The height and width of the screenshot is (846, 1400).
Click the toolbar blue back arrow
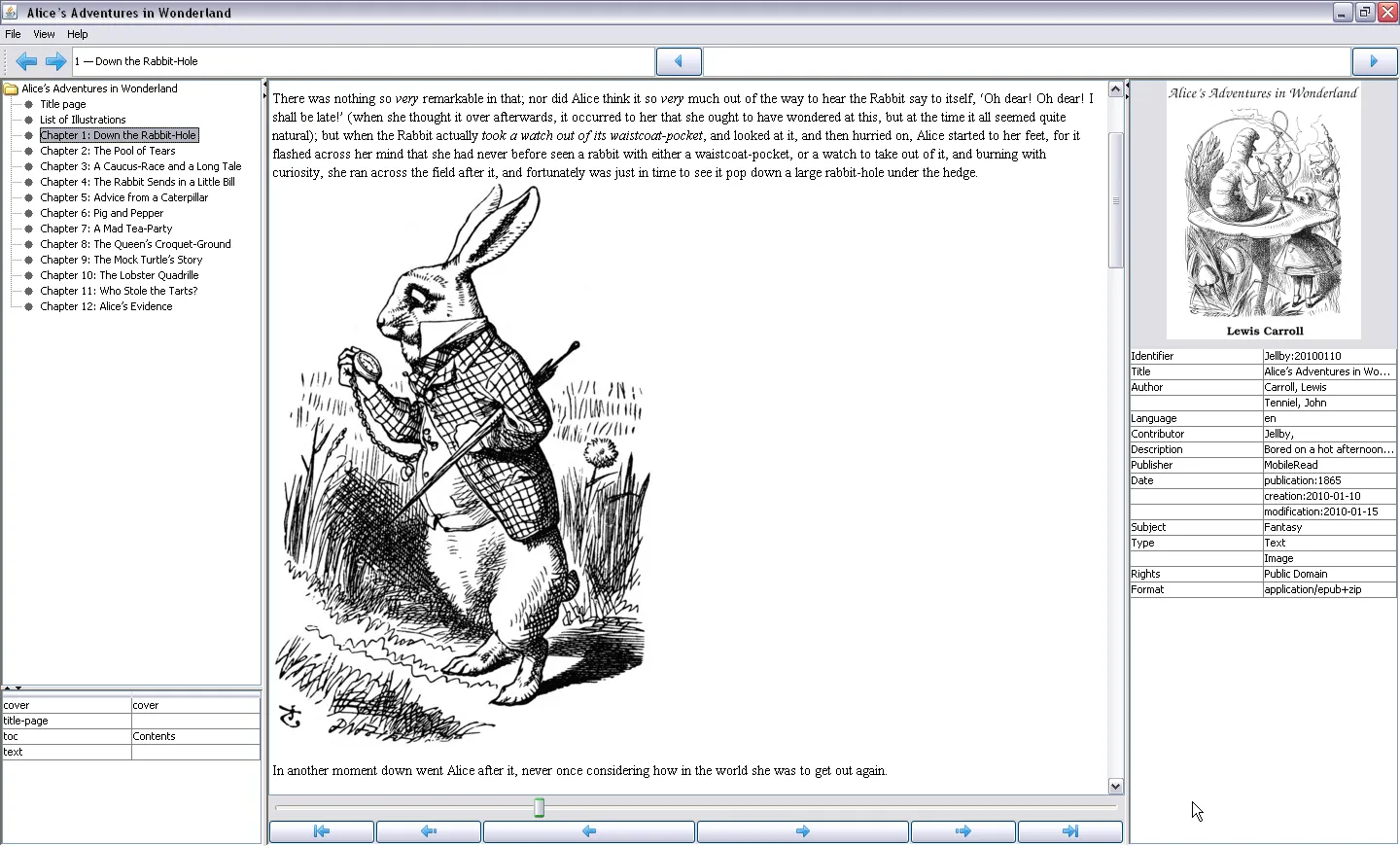pos(26,61)
